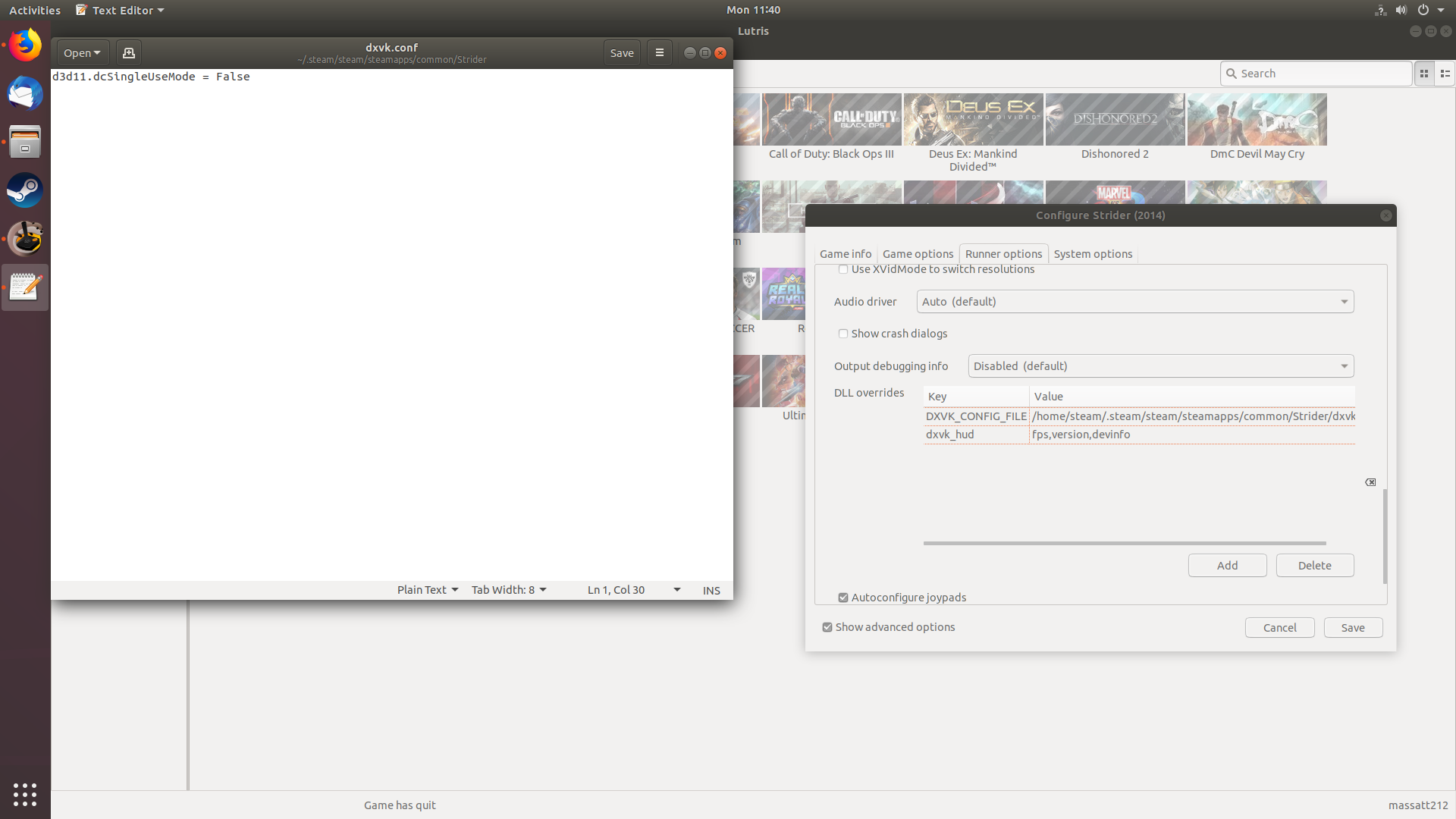Image resolution: width=1456 pixels, height=819 pixels.
Task: Select Call of Duty: Black Ops III thumbnail
Action: click(x=831, y=120)
